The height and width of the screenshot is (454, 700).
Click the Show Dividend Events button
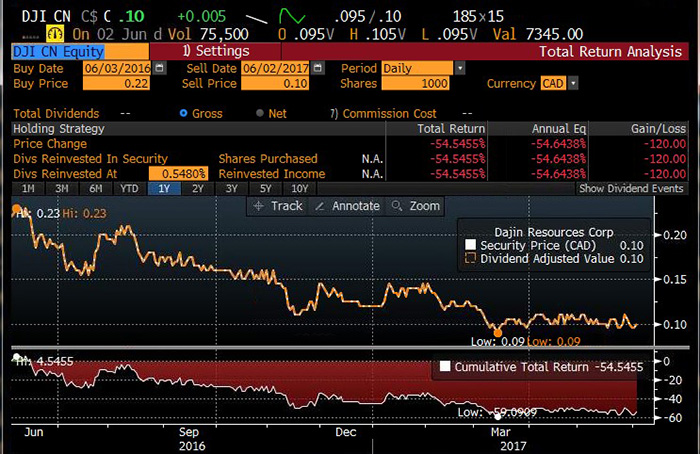coord(631,188)
